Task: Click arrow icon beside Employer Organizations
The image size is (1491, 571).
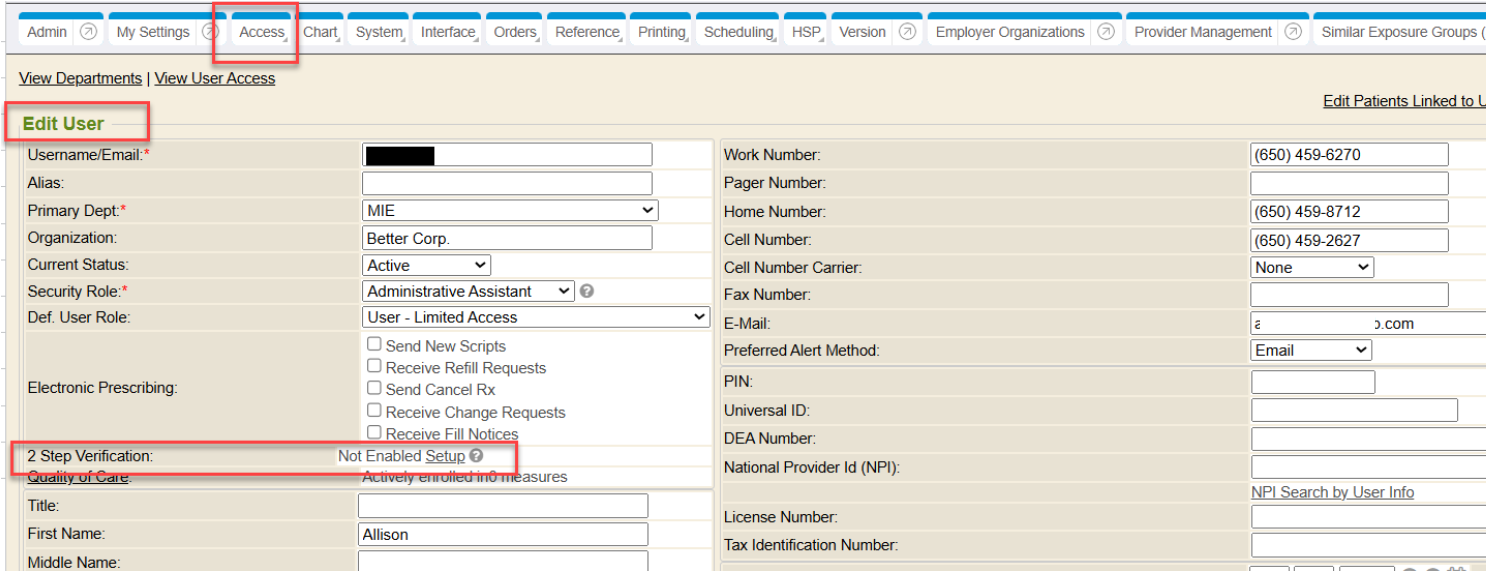Action: [x=1105, y=32]
